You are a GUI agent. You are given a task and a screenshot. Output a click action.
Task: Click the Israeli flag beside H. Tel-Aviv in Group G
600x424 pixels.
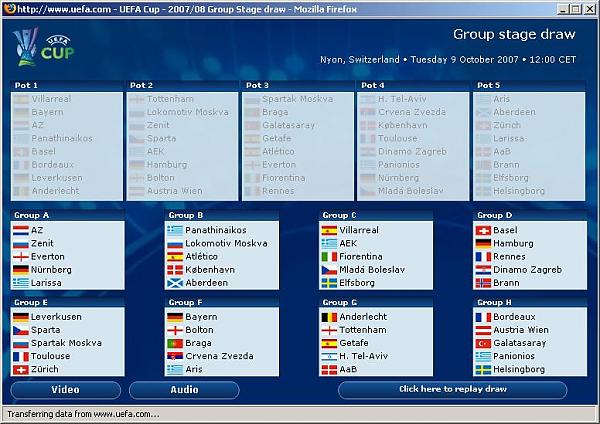[330, 356]
